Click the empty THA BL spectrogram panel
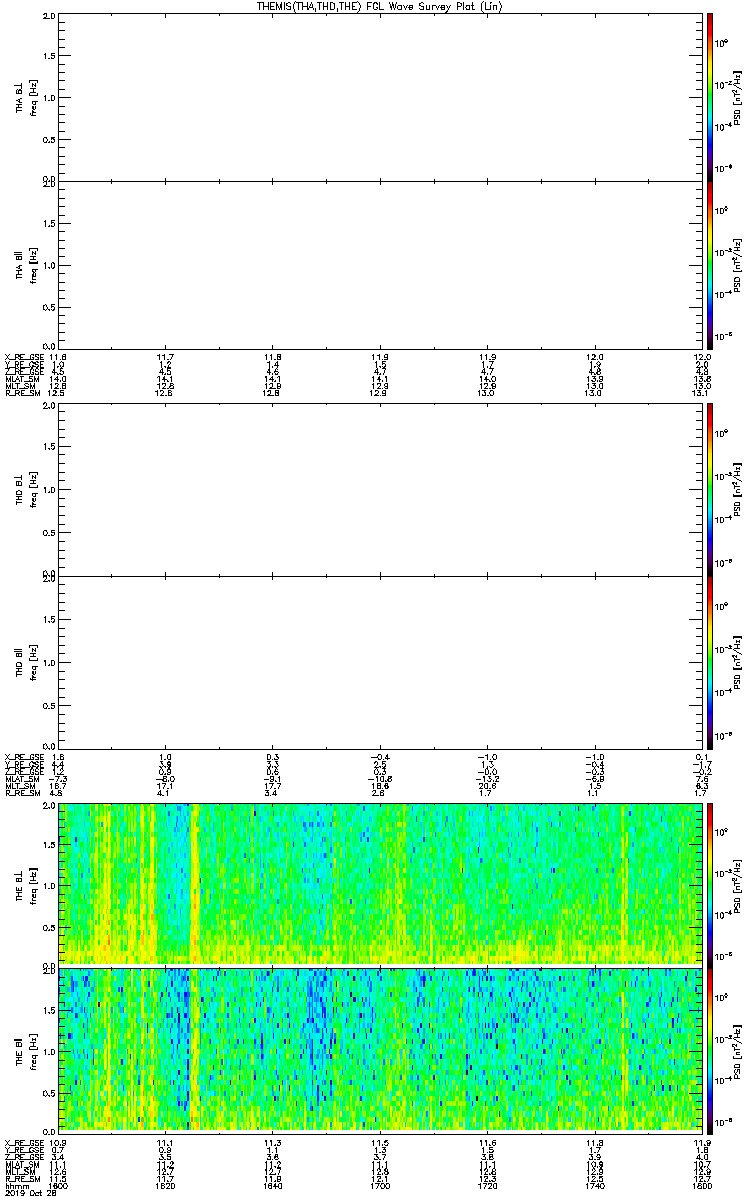This screenshot has height=1200, width=750. 379,97
